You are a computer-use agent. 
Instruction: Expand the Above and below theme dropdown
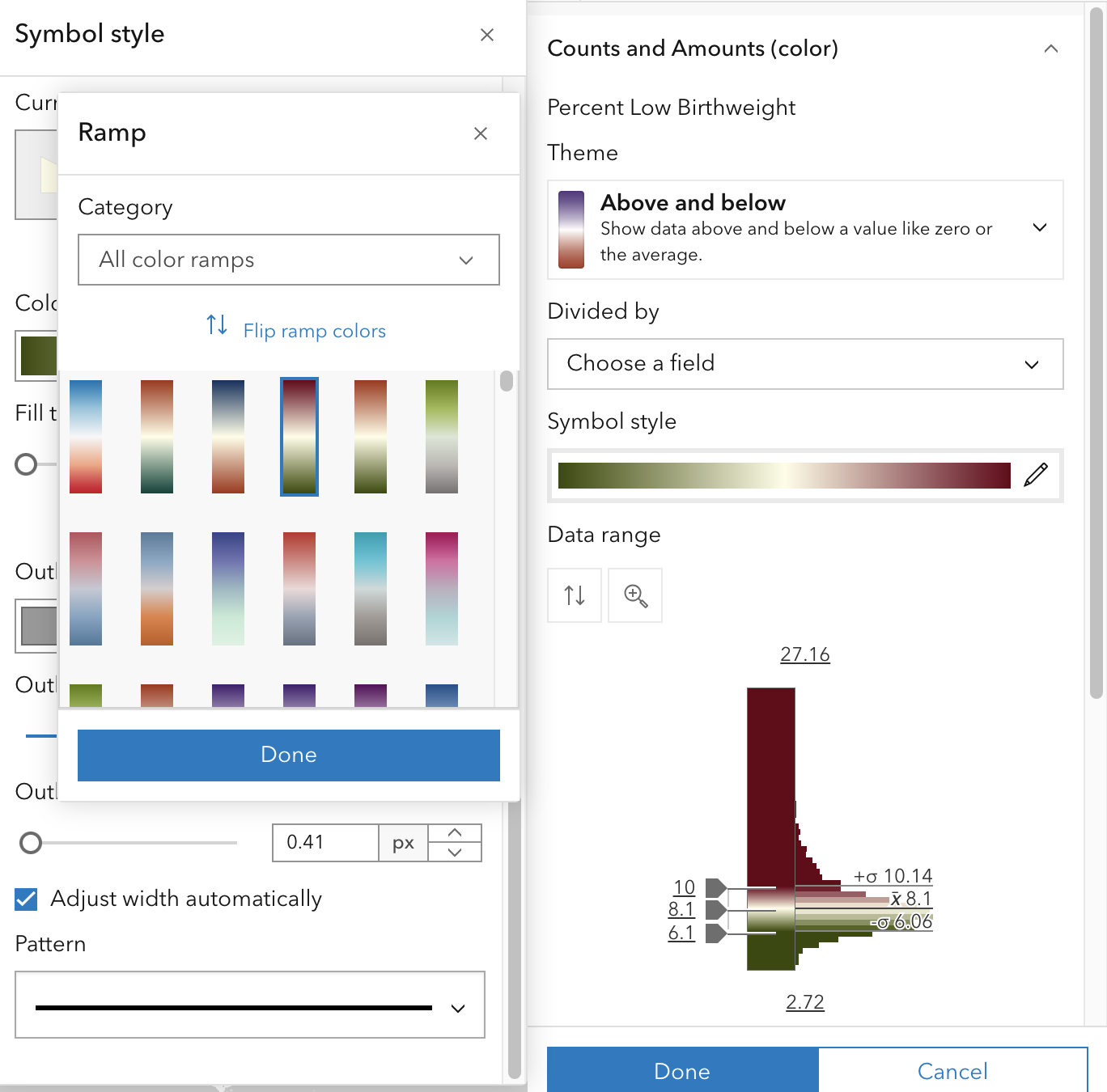[1040, 229]
